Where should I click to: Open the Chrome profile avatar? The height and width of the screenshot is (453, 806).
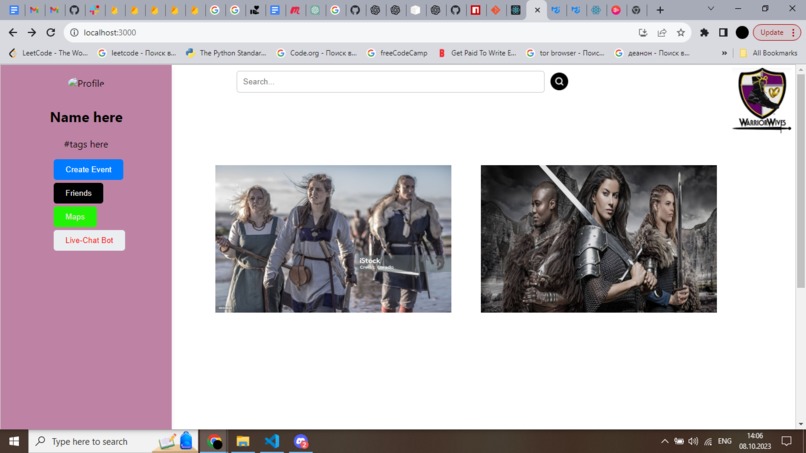tap(742, 32)
